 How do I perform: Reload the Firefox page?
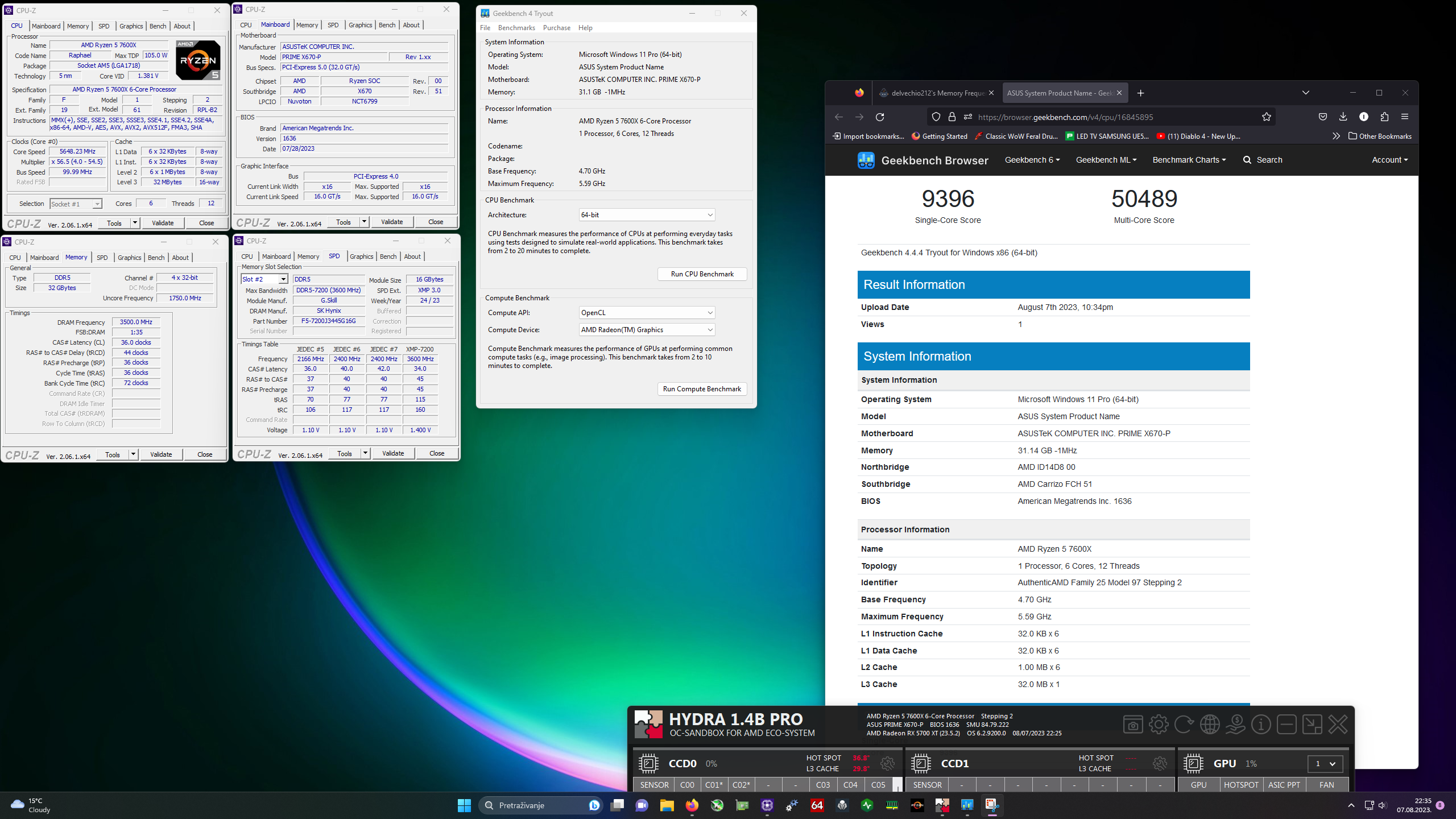[880, 117]
